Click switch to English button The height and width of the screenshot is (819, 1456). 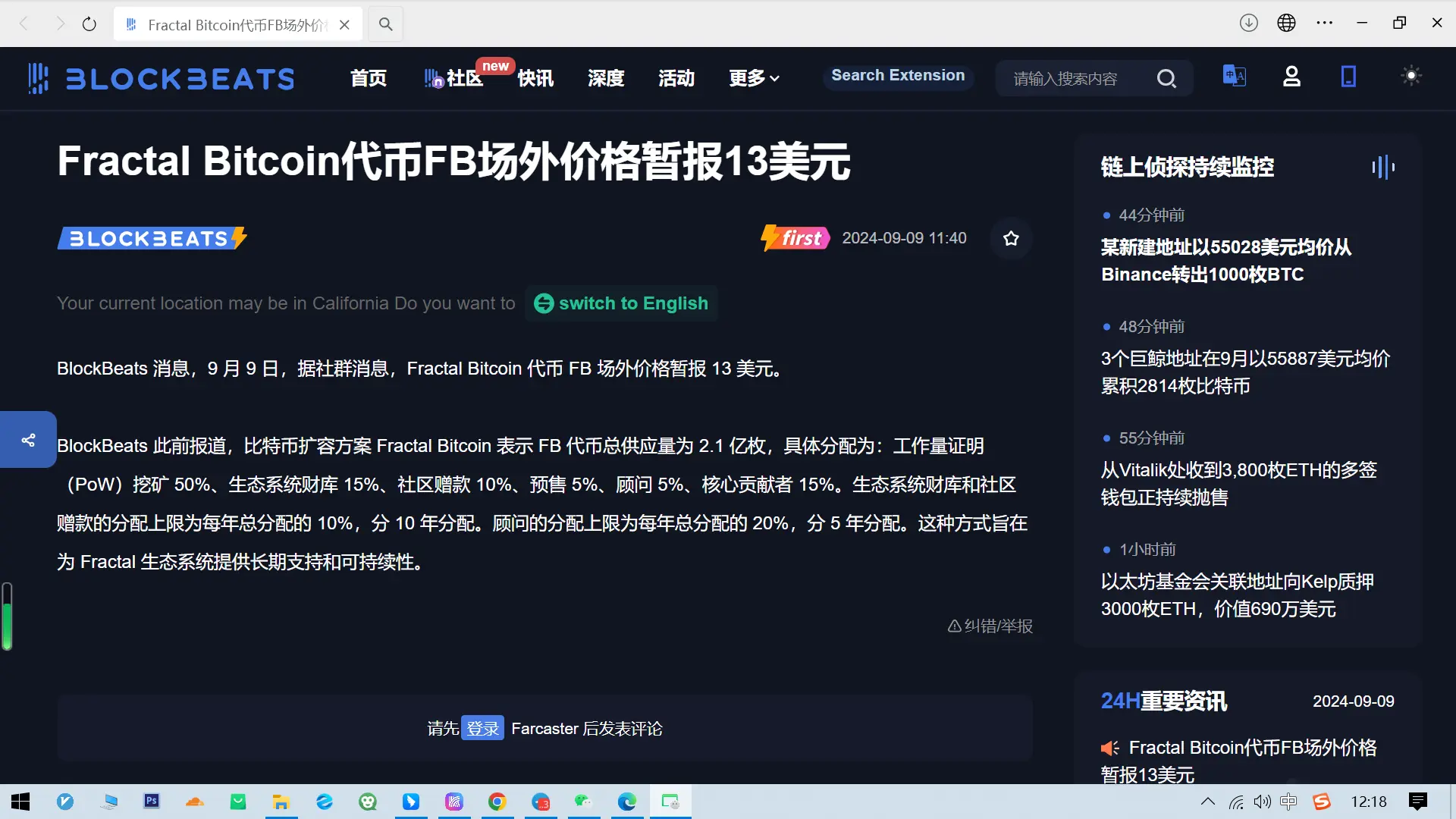621,303
